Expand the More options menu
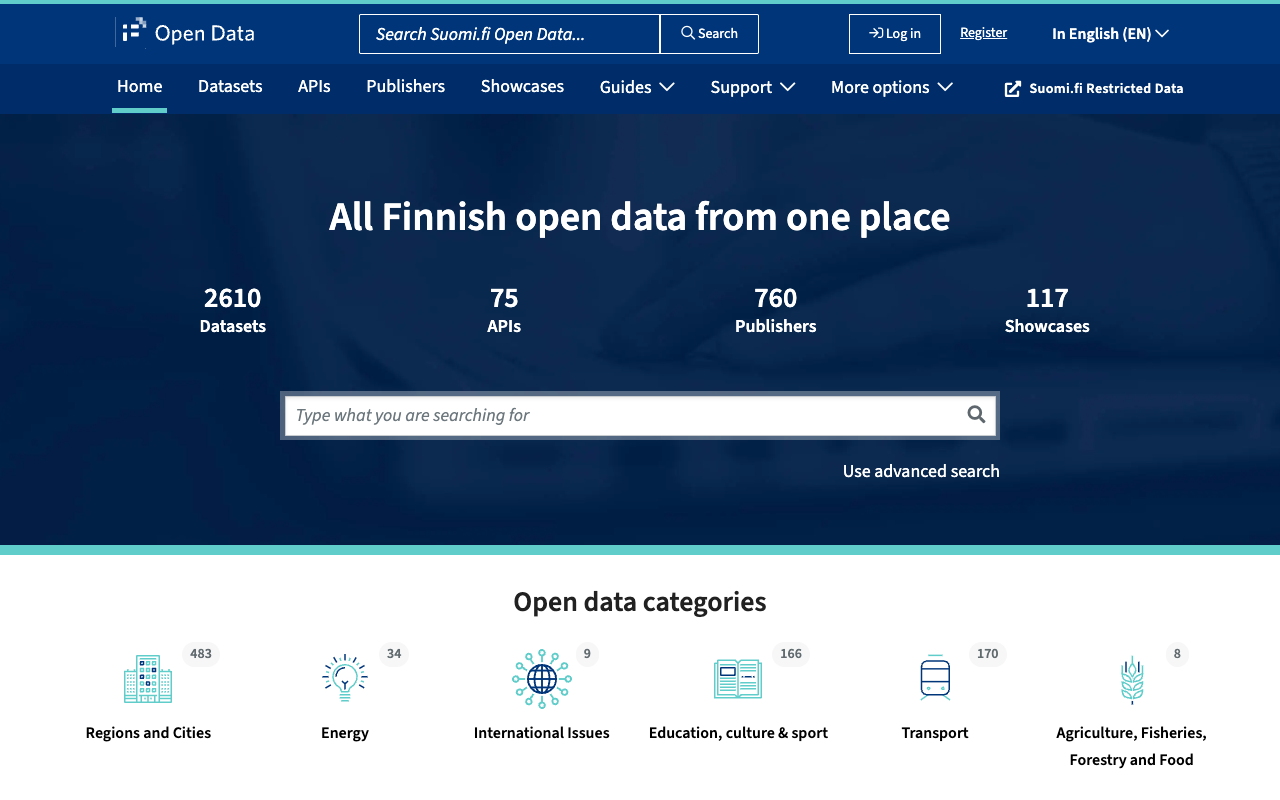This screenshot has height=800, width=1280. 892,87
